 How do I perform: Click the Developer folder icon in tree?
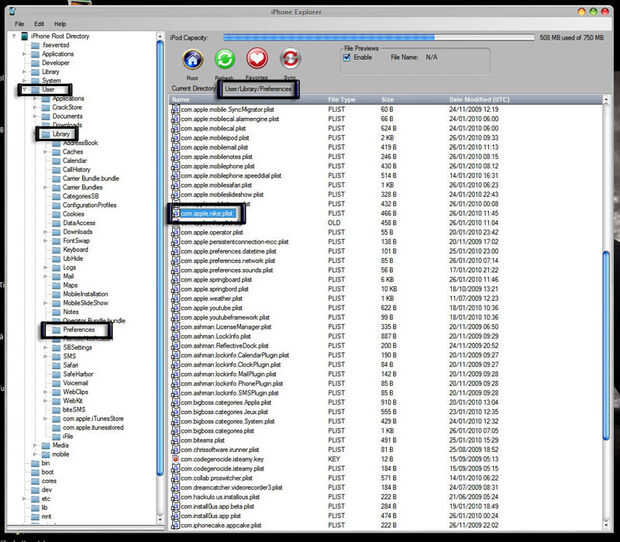(x=35, y=63)
